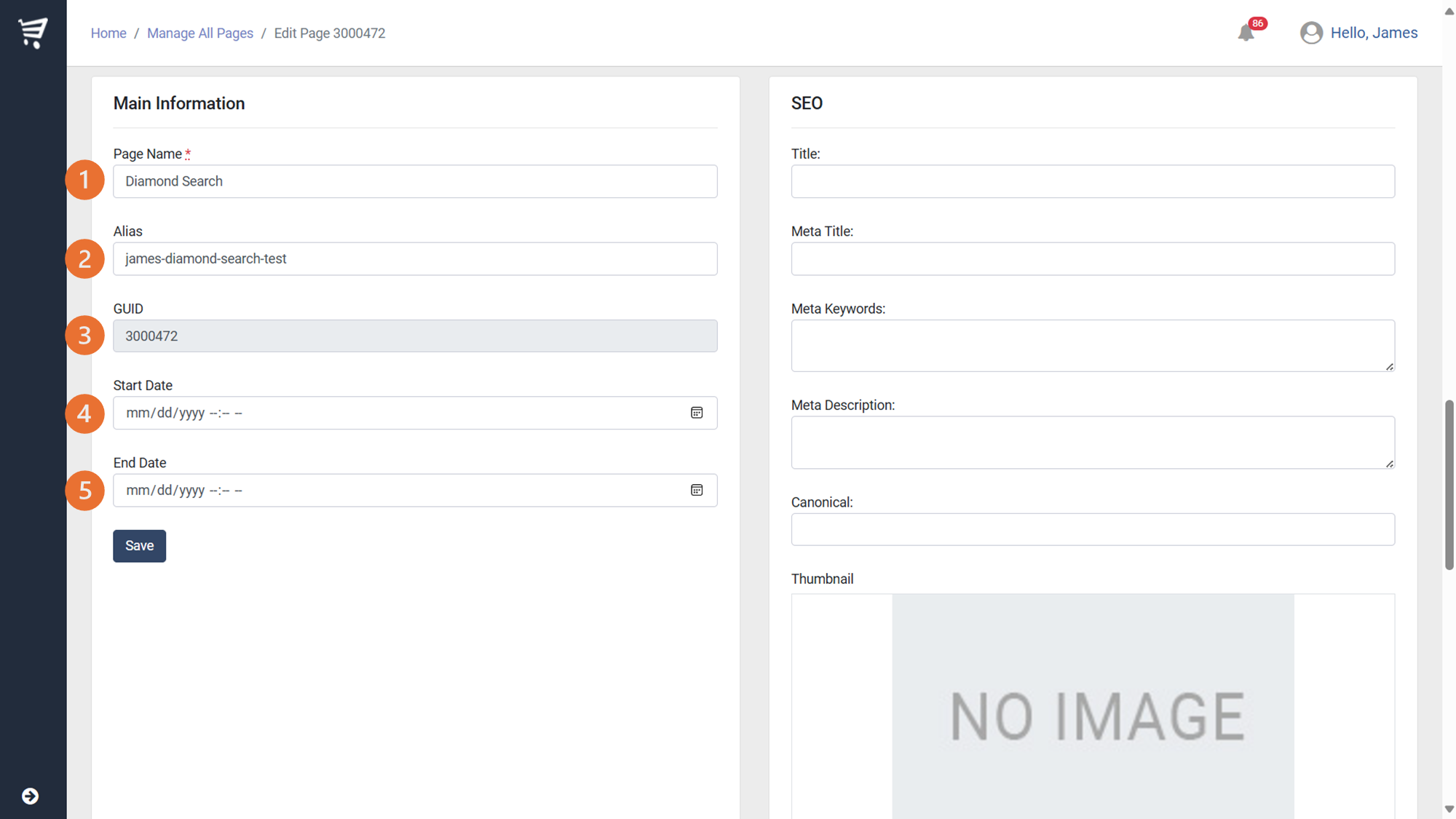Go to Home breadcrumb link
Screen dimensions: 1456x819
point(108,33)
